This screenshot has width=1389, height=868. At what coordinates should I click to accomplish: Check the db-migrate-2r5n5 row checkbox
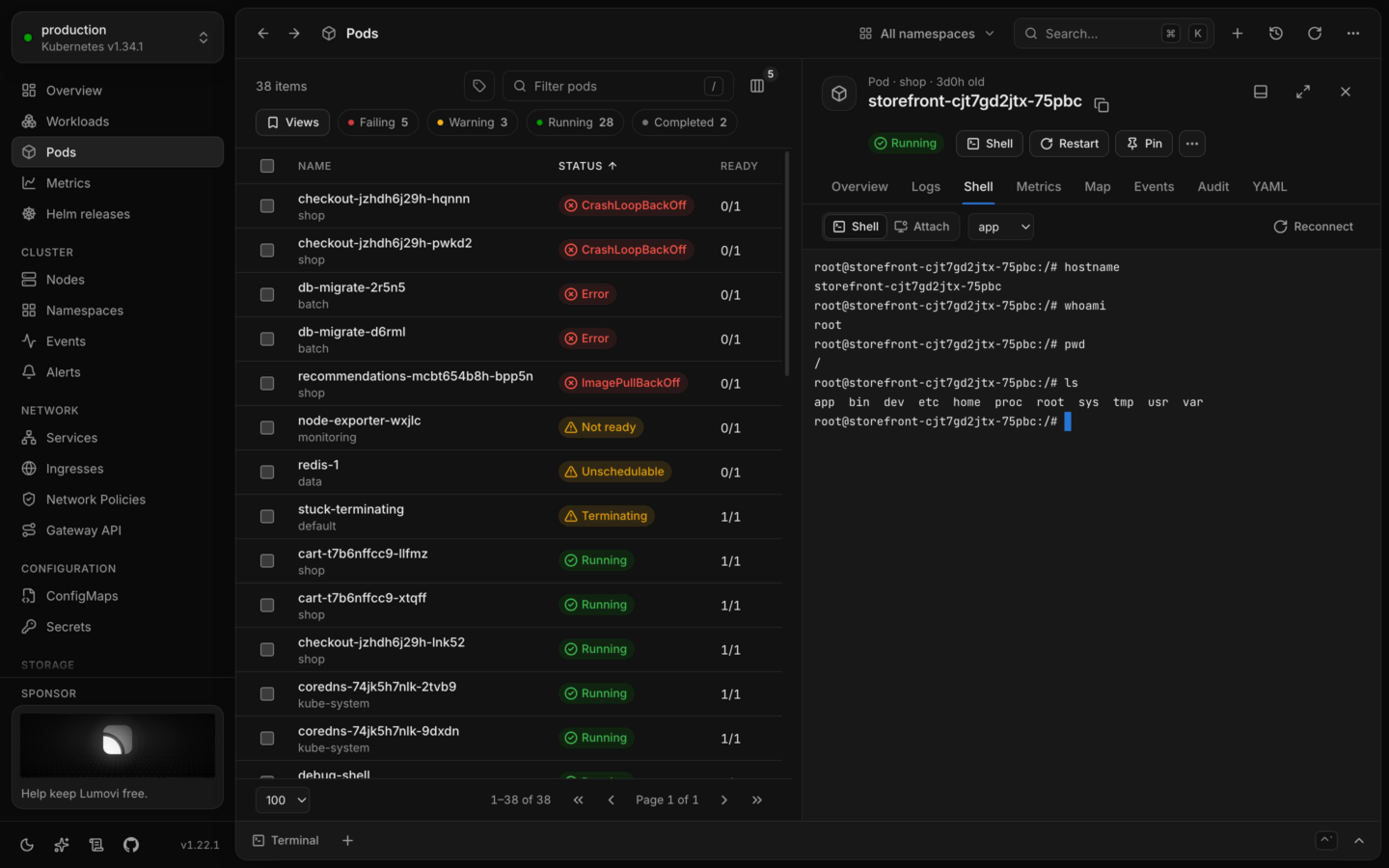[267, 294]
